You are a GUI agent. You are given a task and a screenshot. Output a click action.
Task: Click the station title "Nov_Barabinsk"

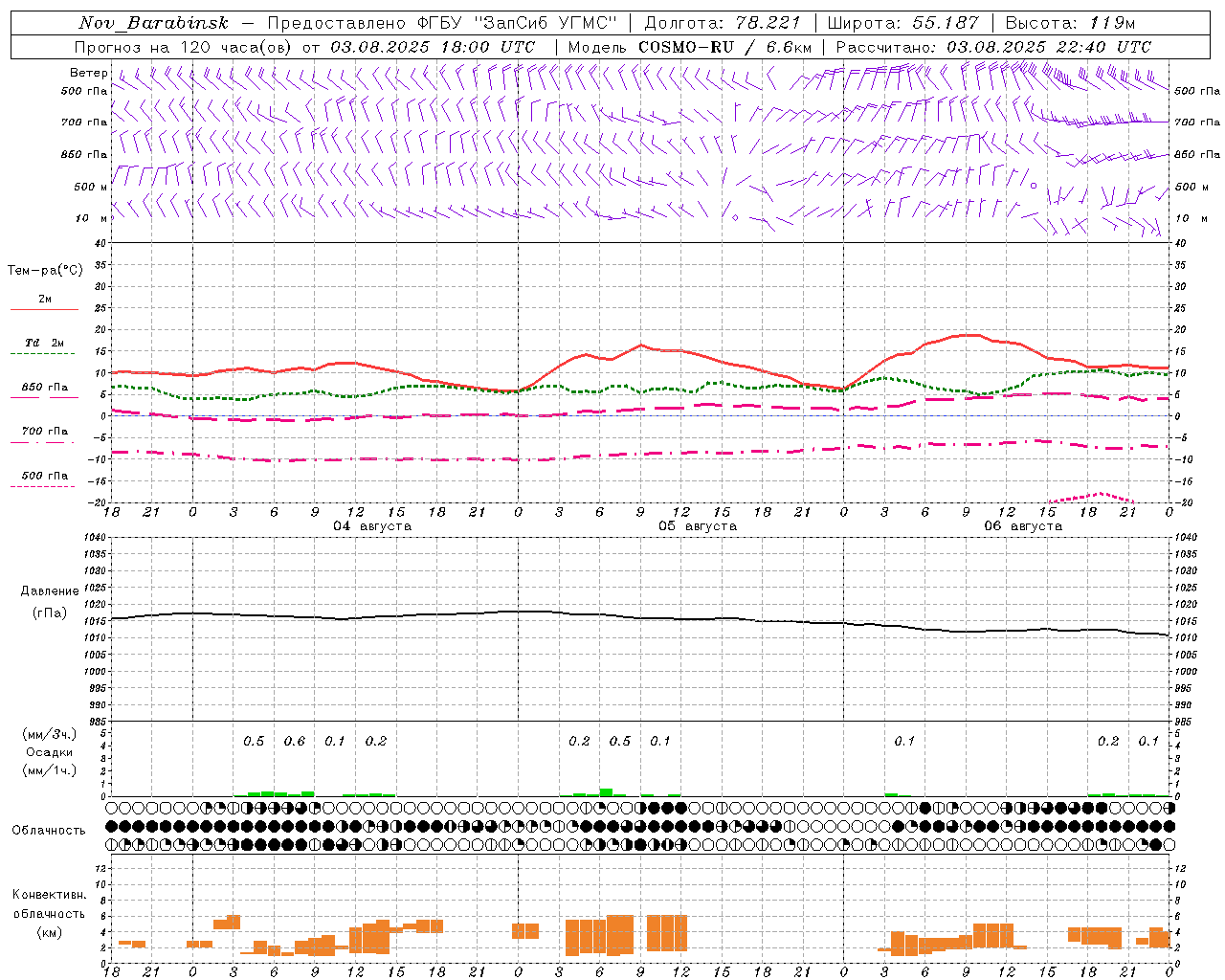coord(153,23)
